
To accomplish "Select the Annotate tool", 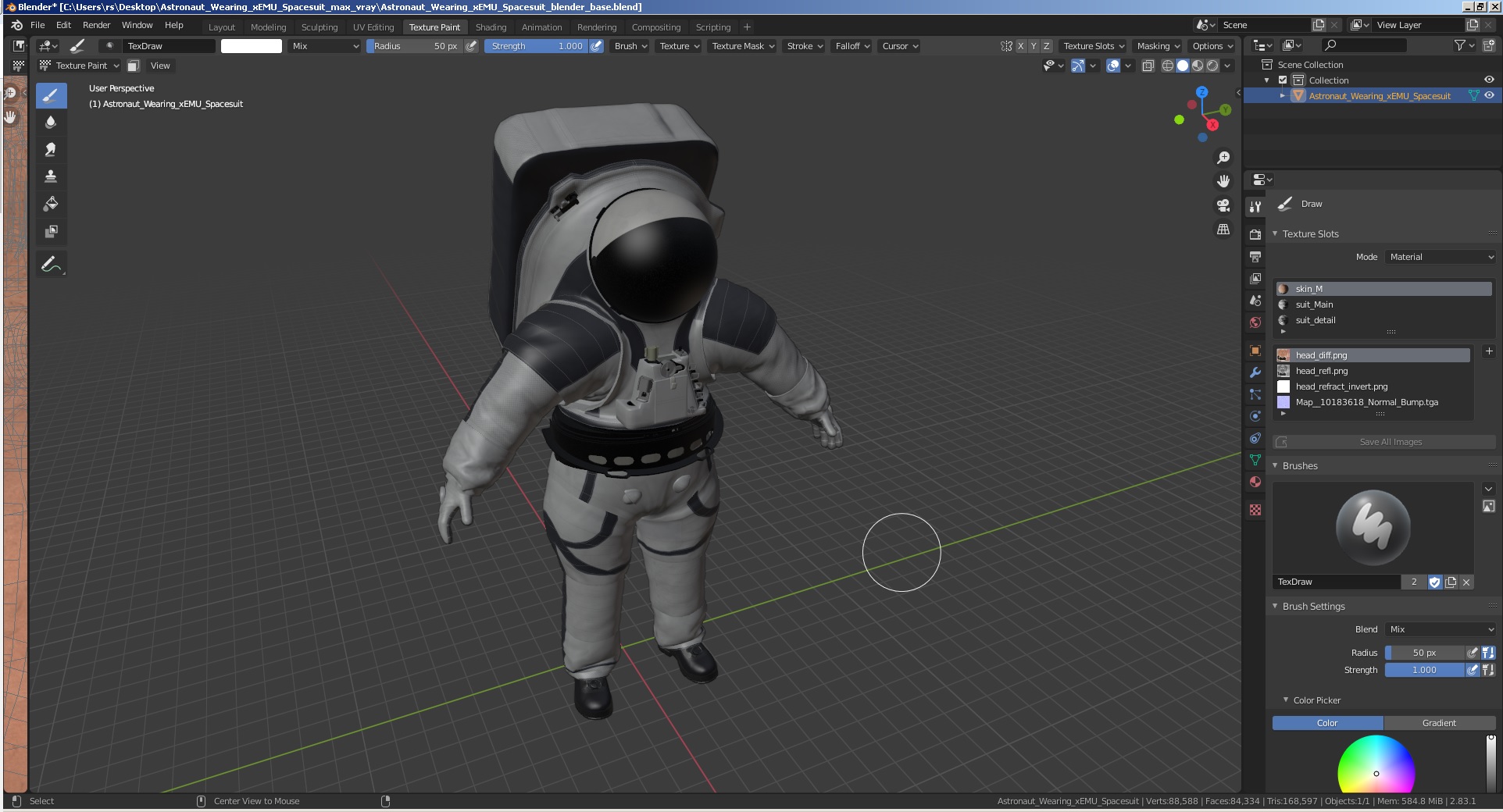I will pos(51,264).
